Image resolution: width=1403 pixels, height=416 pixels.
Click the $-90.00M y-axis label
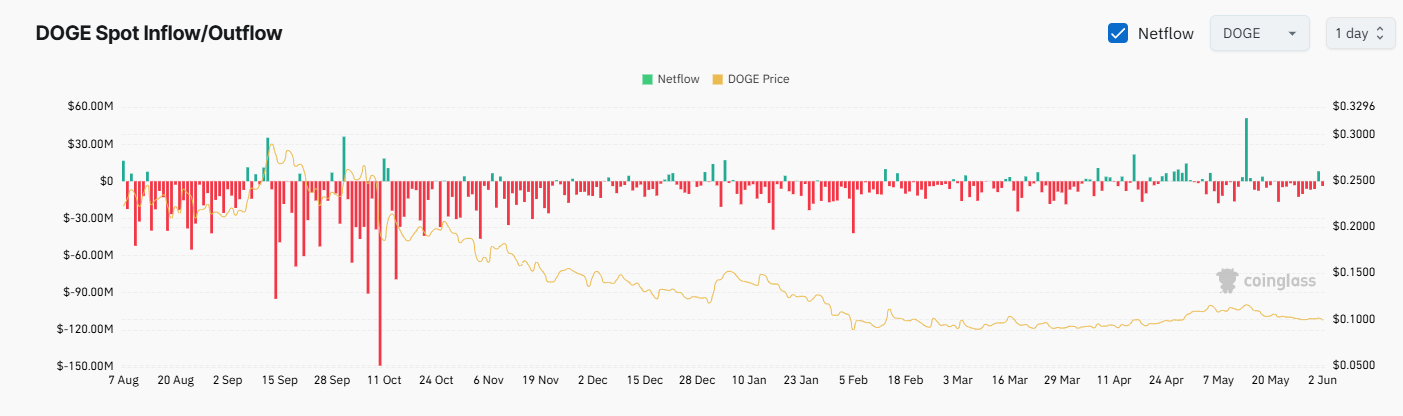click(x=89, y=292)
